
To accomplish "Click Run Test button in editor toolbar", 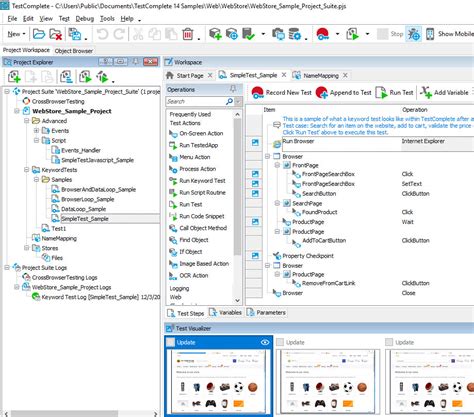I will click(395, 93).
